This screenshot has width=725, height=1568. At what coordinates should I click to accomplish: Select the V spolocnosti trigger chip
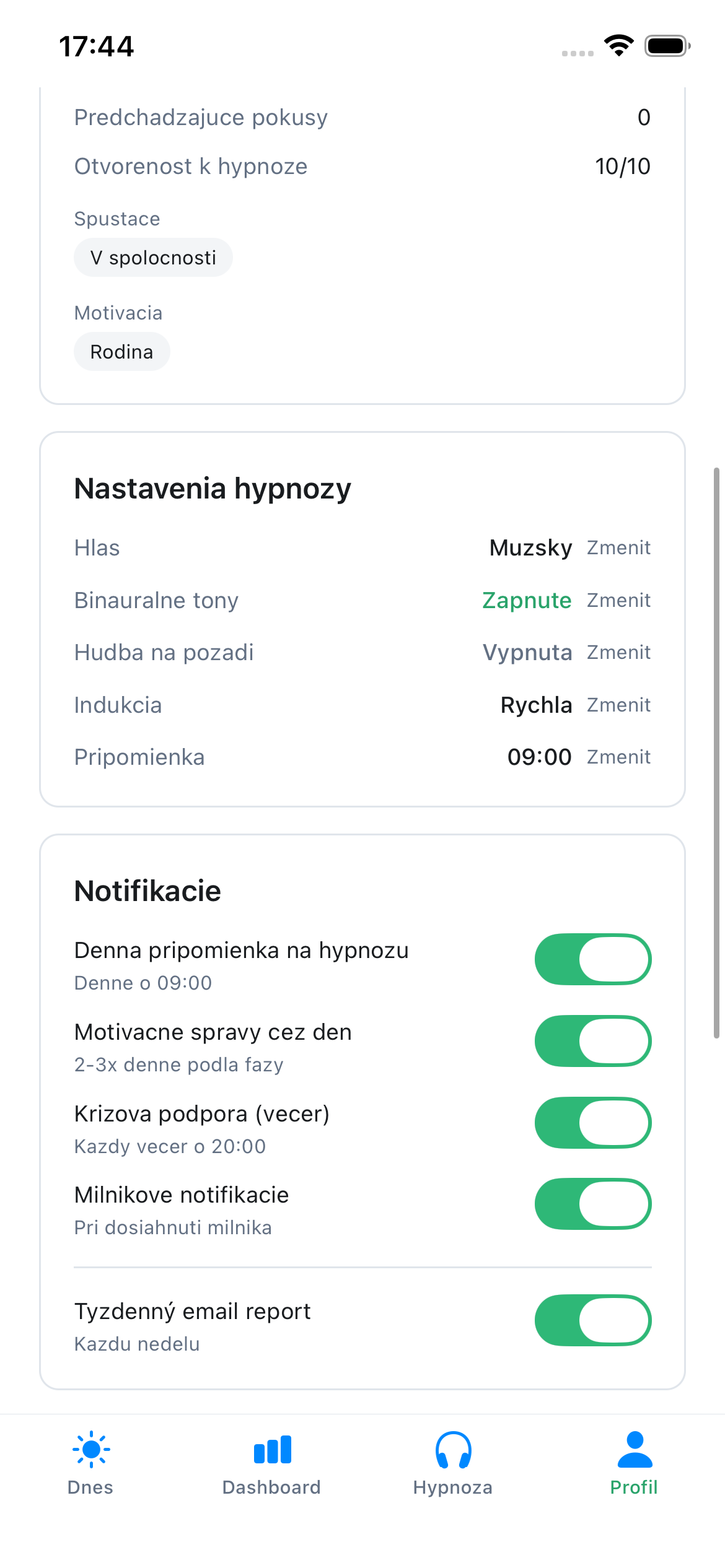152,257
